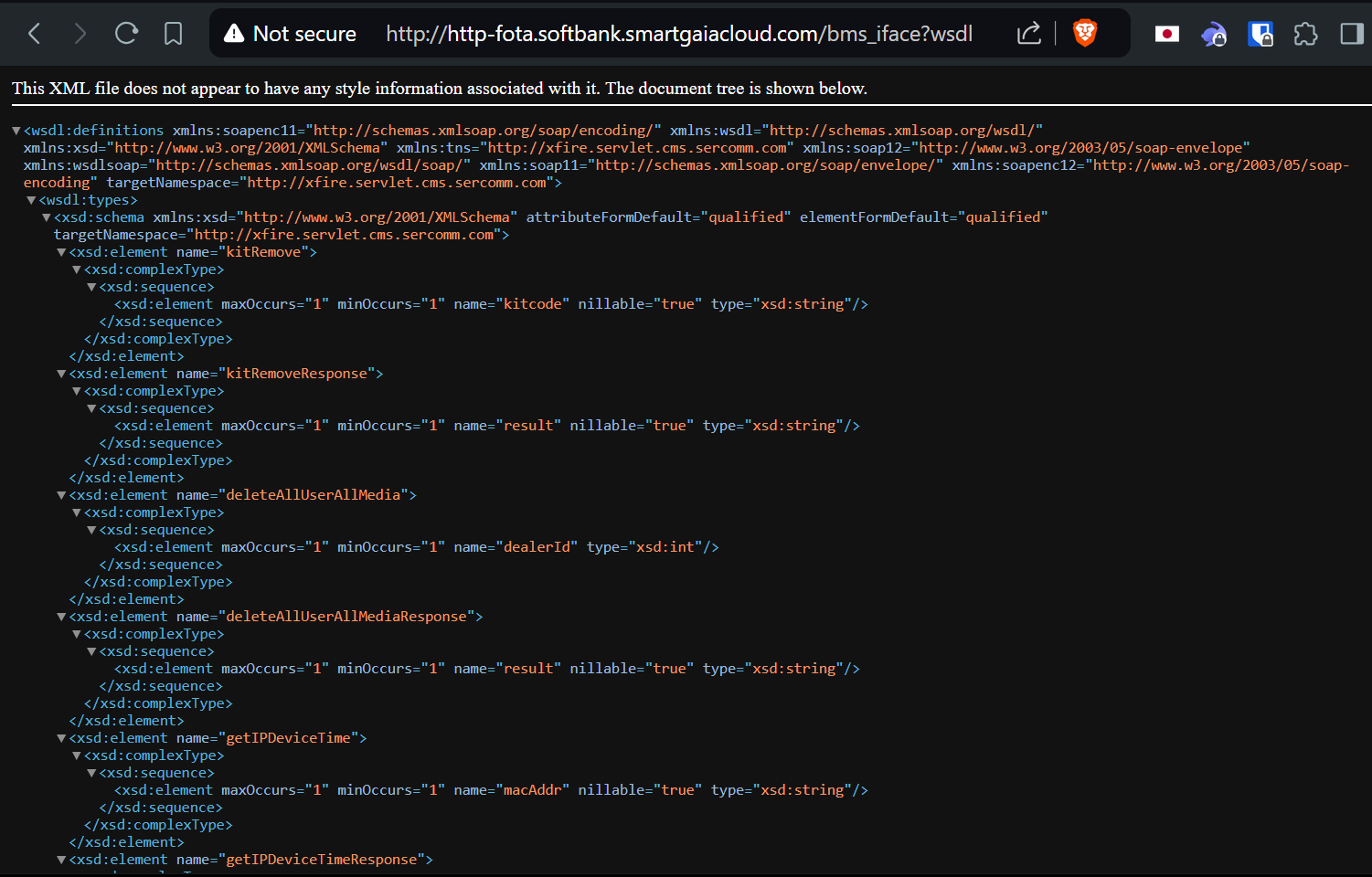Open the Extensions puzzle piece menu
This screenshot has height=877, width=1372.
coord(1306,34)
